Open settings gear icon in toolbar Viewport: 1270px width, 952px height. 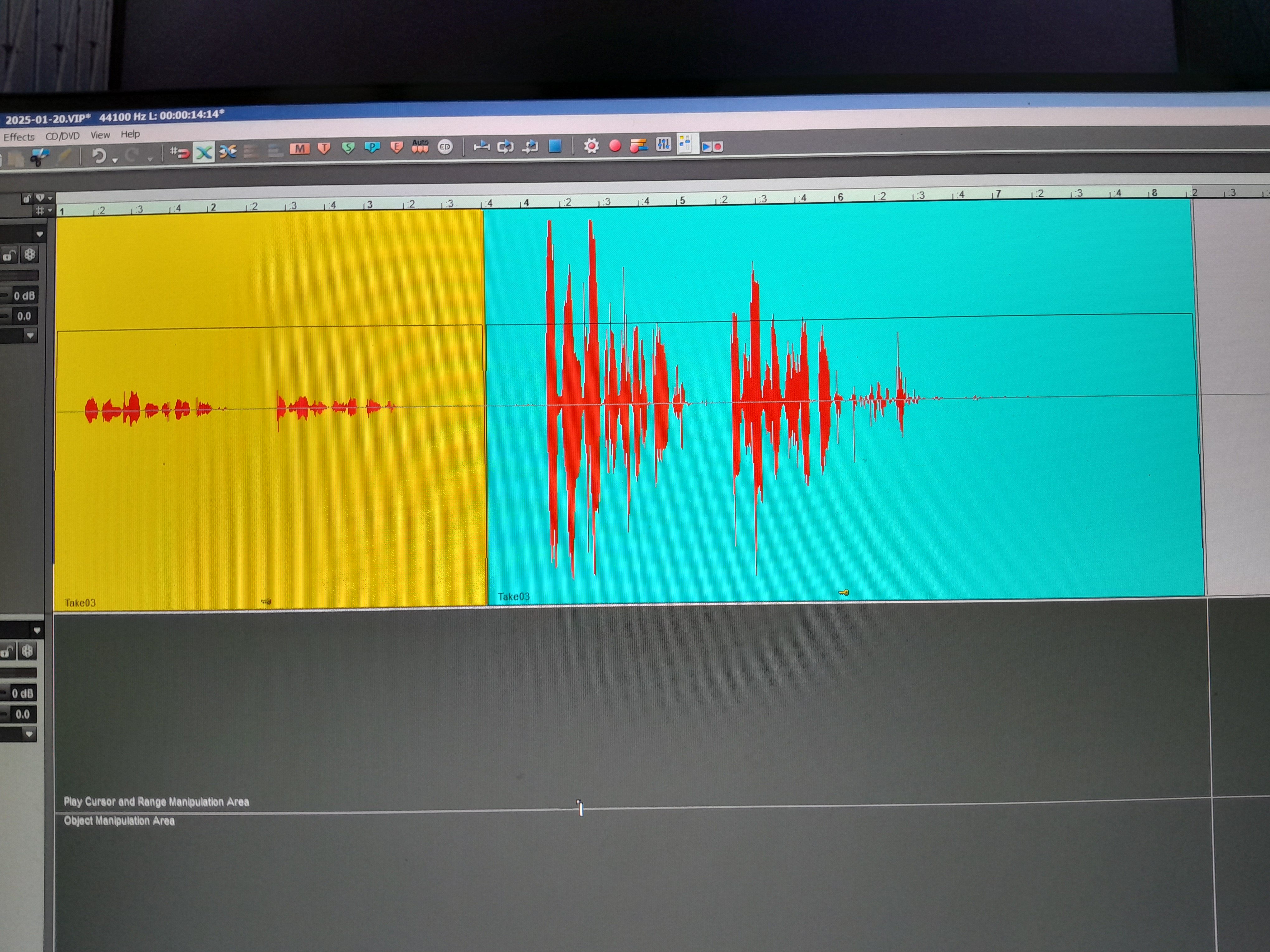[591, 146]
